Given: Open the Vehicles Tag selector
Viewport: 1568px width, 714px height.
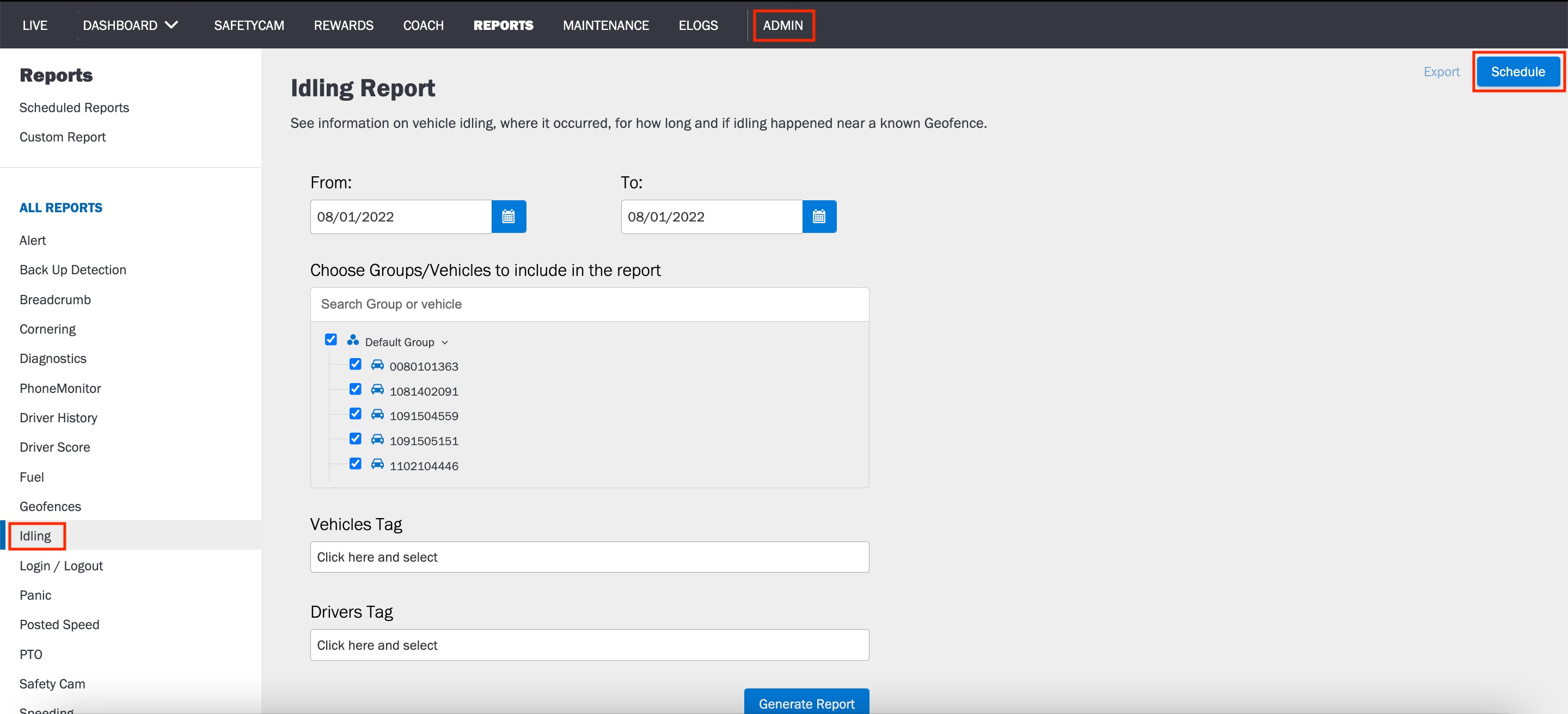Looking at the screenshot, I should (589, 557).
